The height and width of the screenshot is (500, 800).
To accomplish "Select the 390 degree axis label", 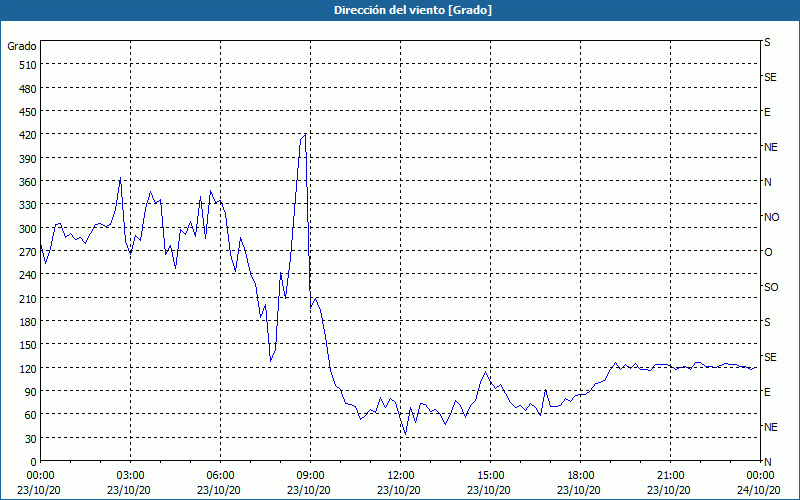I will point(28,159).
